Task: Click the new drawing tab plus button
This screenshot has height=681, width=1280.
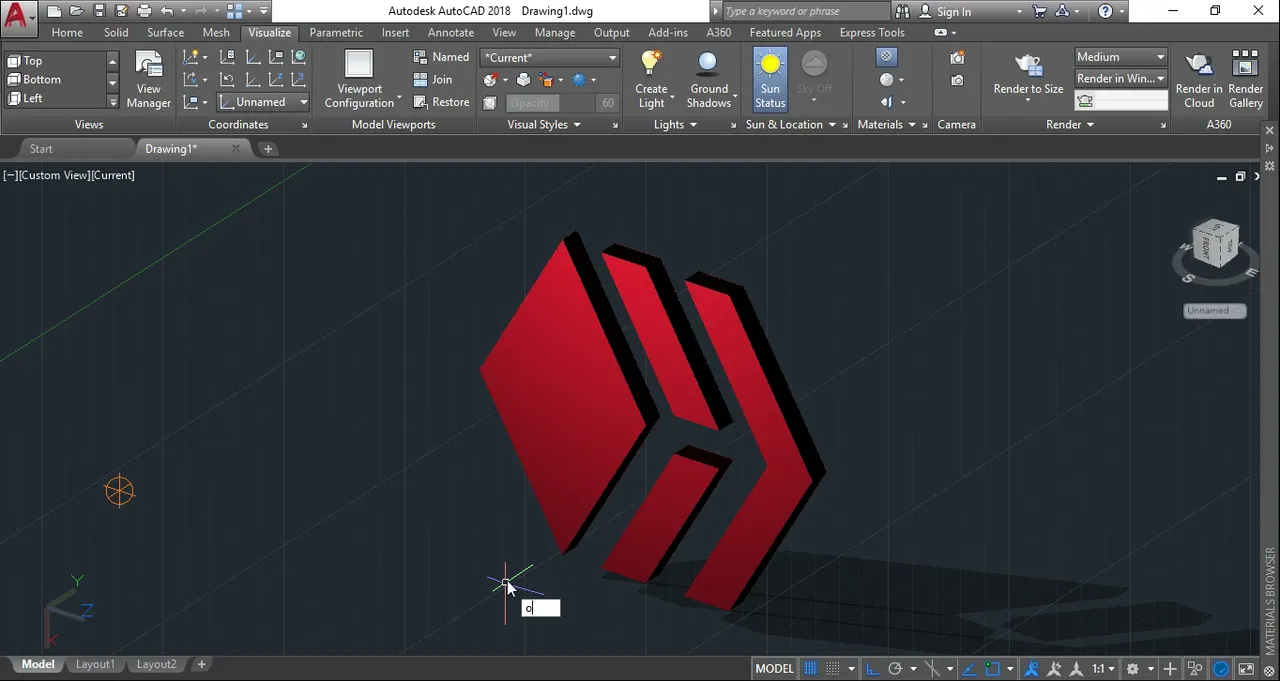Action: click(268, 148)
